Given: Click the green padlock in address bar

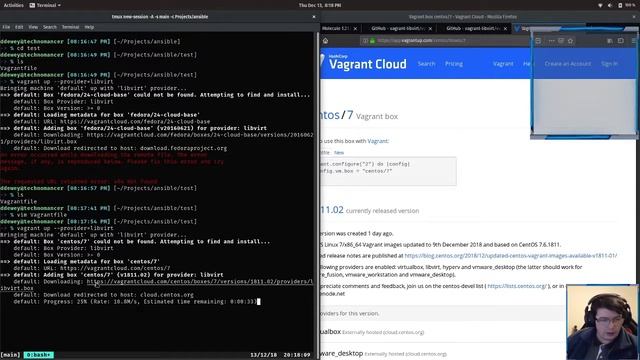Looking at the screenshot, I should pos(372,41).
